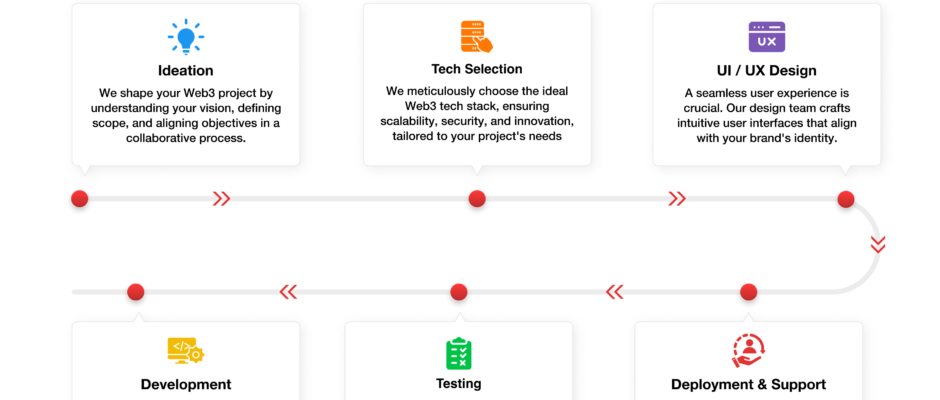
Task: Click the purple UX window icon
Action: pyautogui.click(x=767, y=37)
